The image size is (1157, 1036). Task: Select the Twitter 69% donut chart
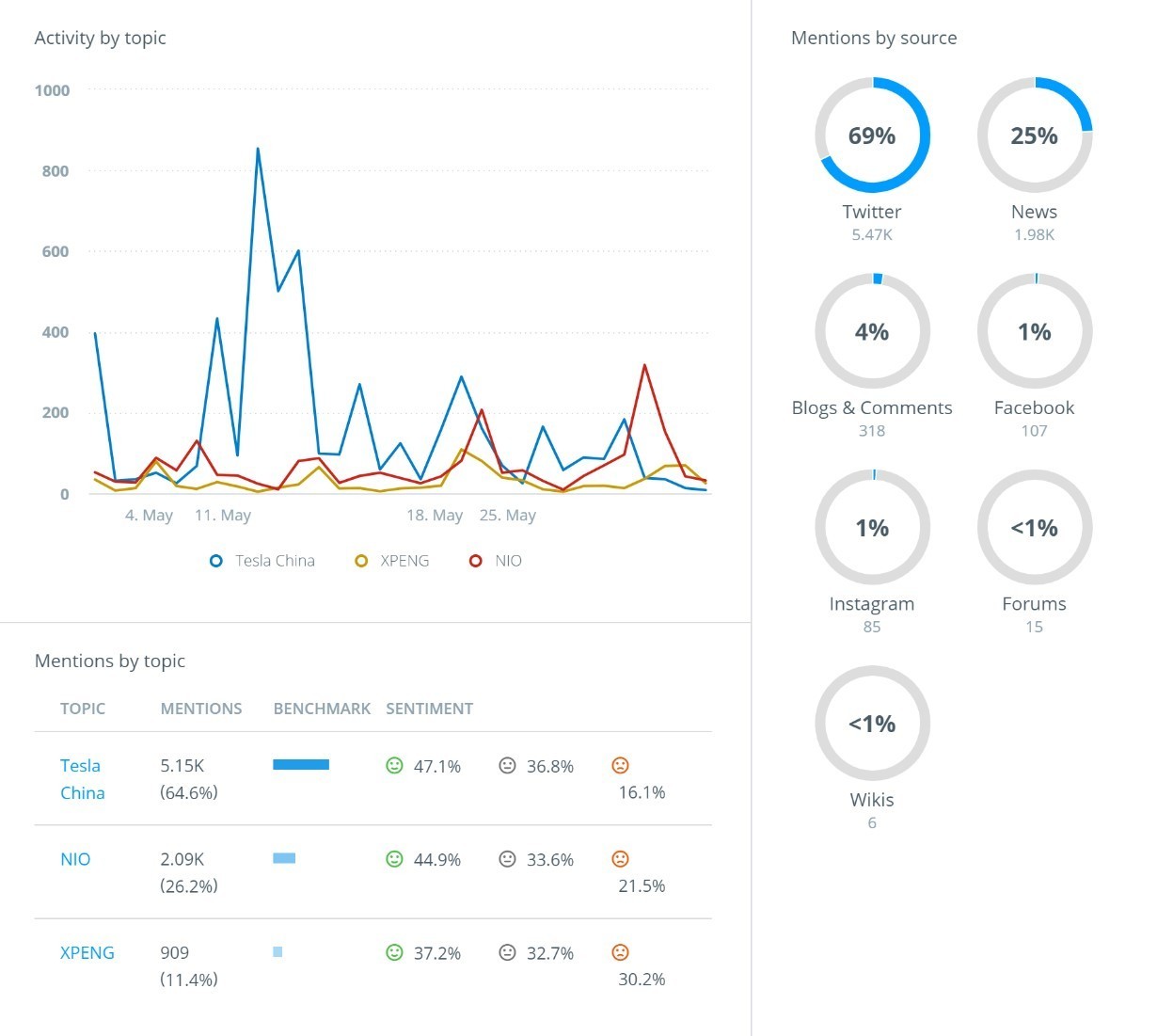click(x=872, y=135)
